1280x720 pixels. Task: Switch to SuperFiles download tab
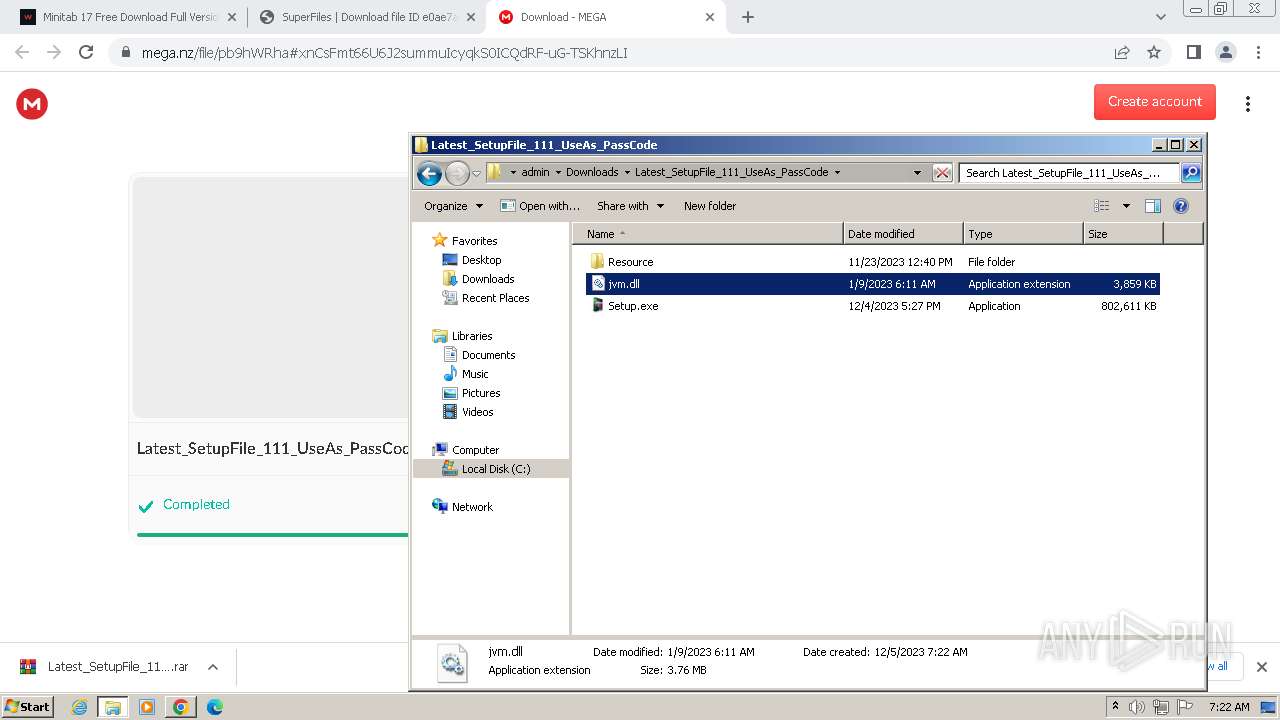pyautogui.click(x=367, y=17)
